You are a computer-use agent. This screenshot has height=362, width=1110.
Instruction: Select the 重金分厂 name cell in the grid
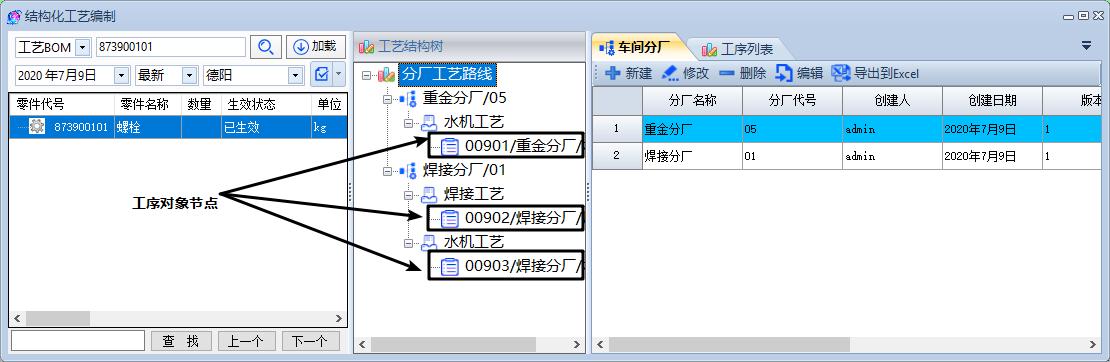click(x=692, y=129)
